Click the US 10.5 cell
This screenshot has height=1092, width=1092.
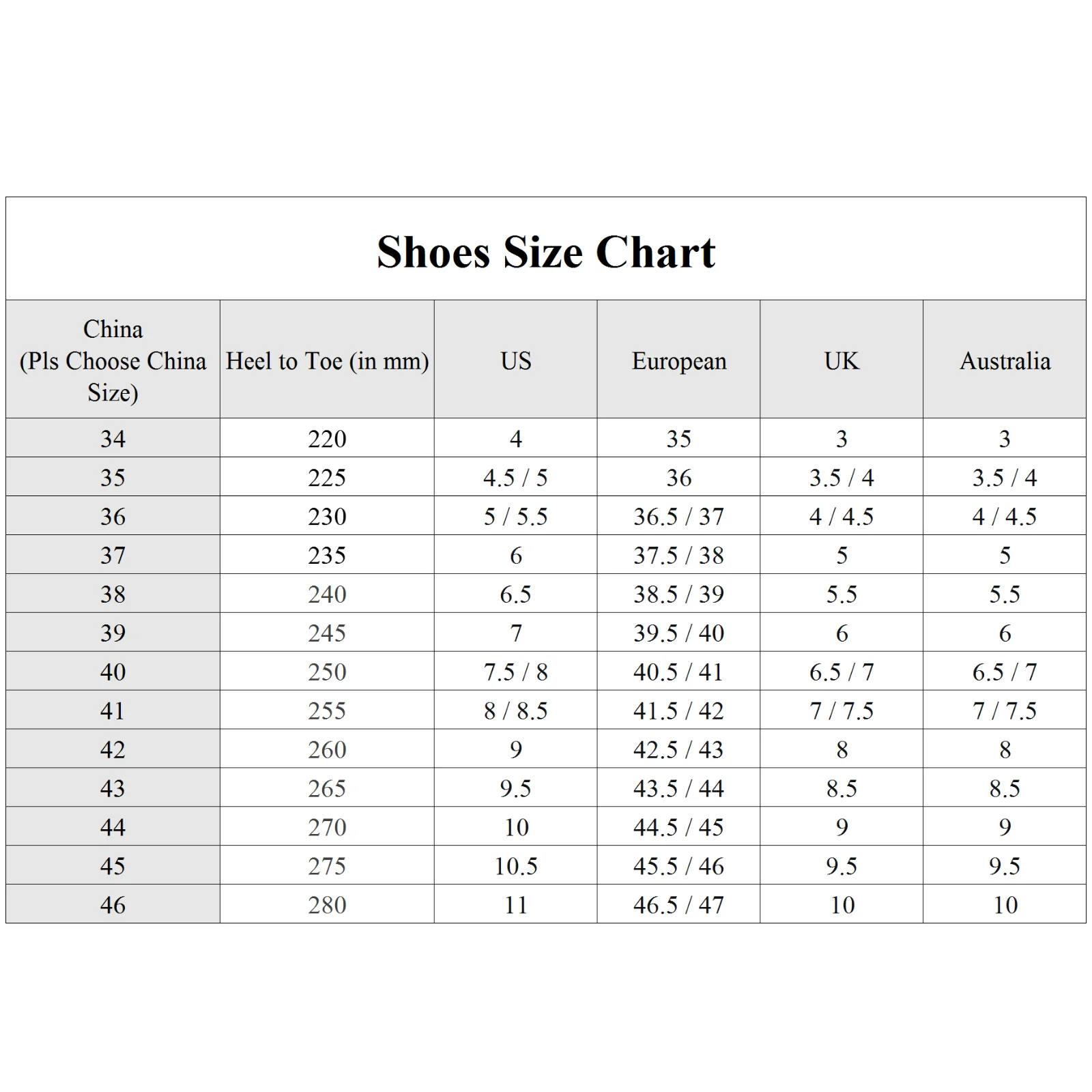point(515,866)
